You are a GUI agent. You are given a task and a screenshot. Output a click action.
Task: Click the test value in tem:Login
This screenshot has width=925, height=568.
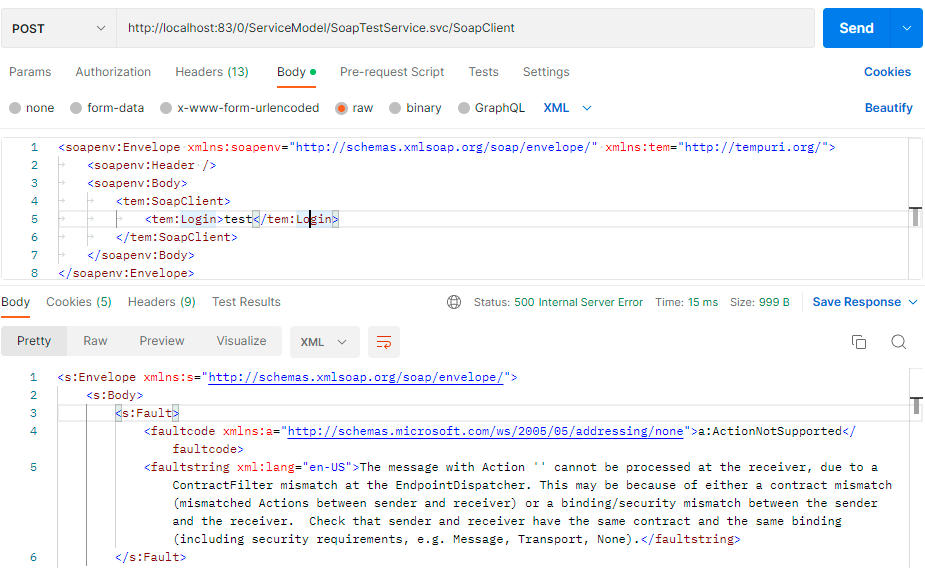click(x=238, y=219)
